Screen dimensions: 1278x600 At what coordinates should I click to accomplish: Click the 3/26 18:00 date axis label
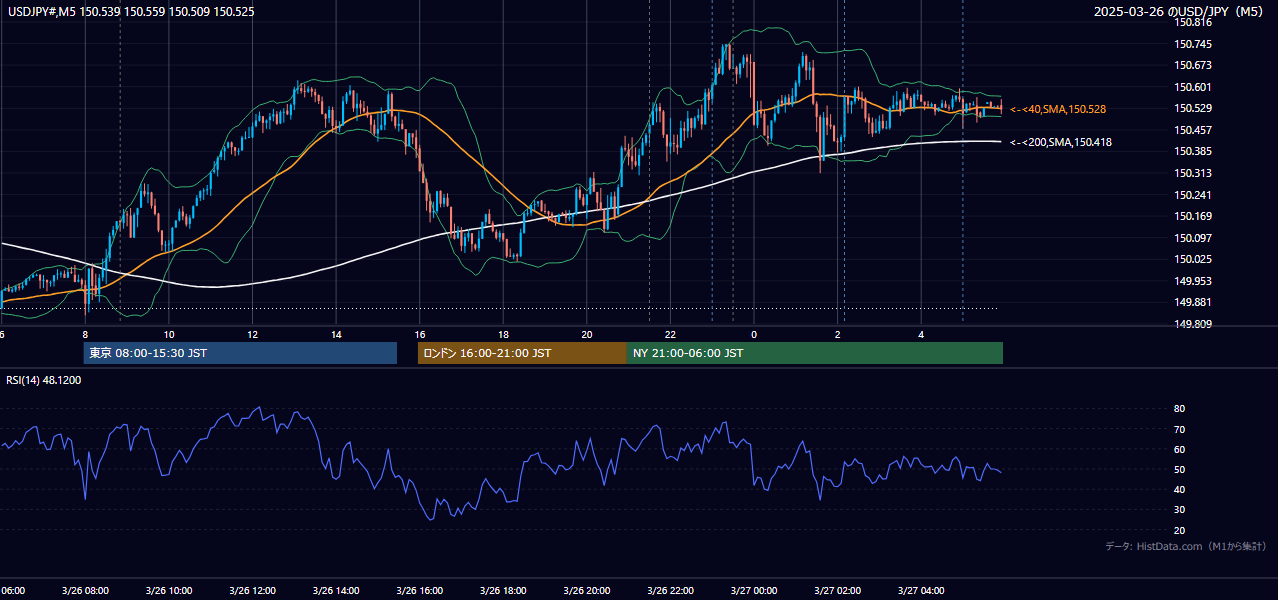click(503, 591)
